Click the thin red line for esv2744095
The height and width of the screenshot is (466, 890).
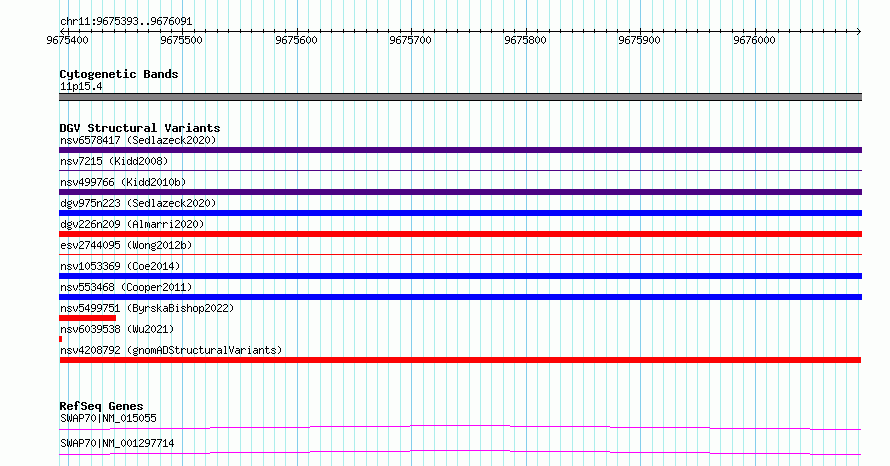[x=460, y=254]
